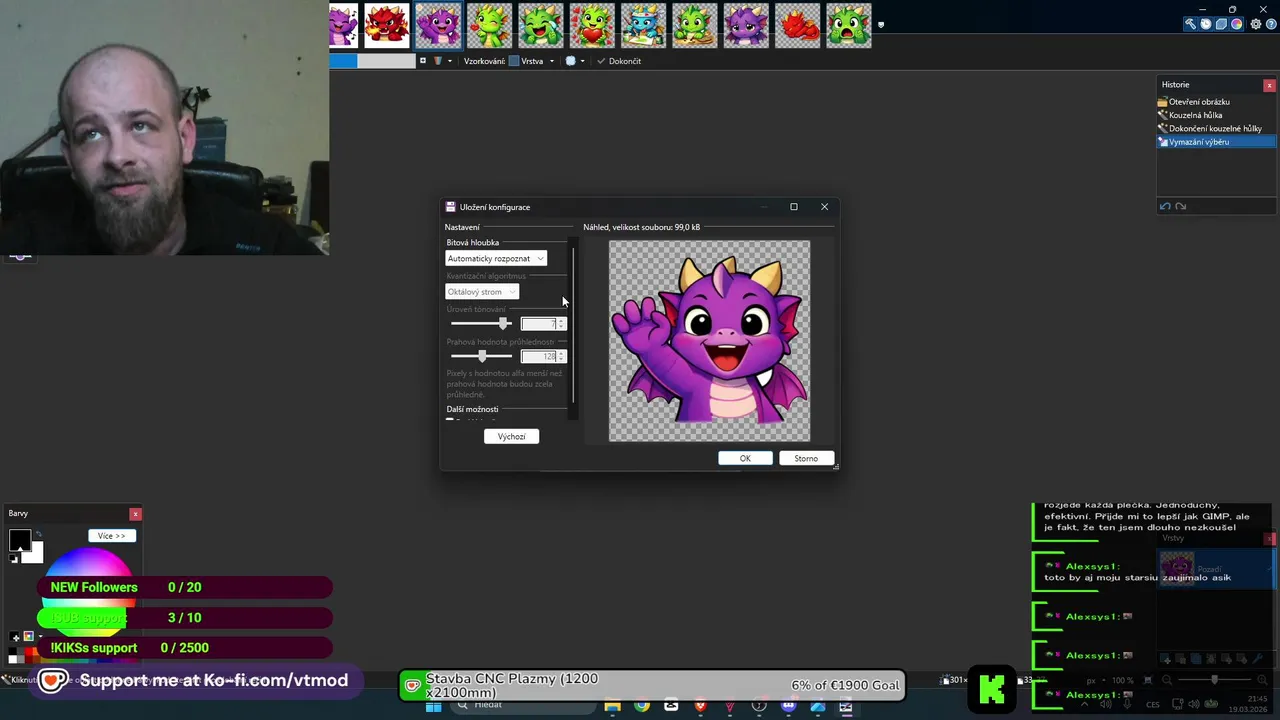This screenshot has width=1280, height=720.
Task: Click the dithering level spinner arrows
Action: tap(561, 324)
